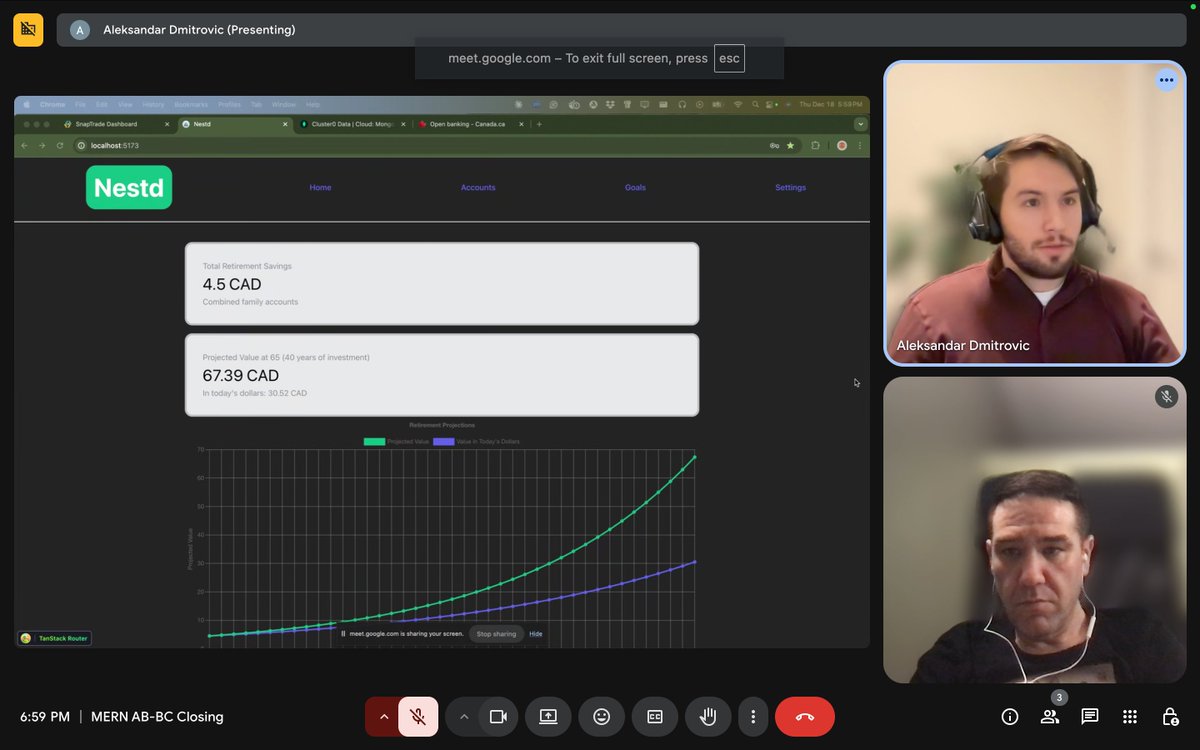
Task: Click the yellow icon at top left
Action: (x=28, y=30)
